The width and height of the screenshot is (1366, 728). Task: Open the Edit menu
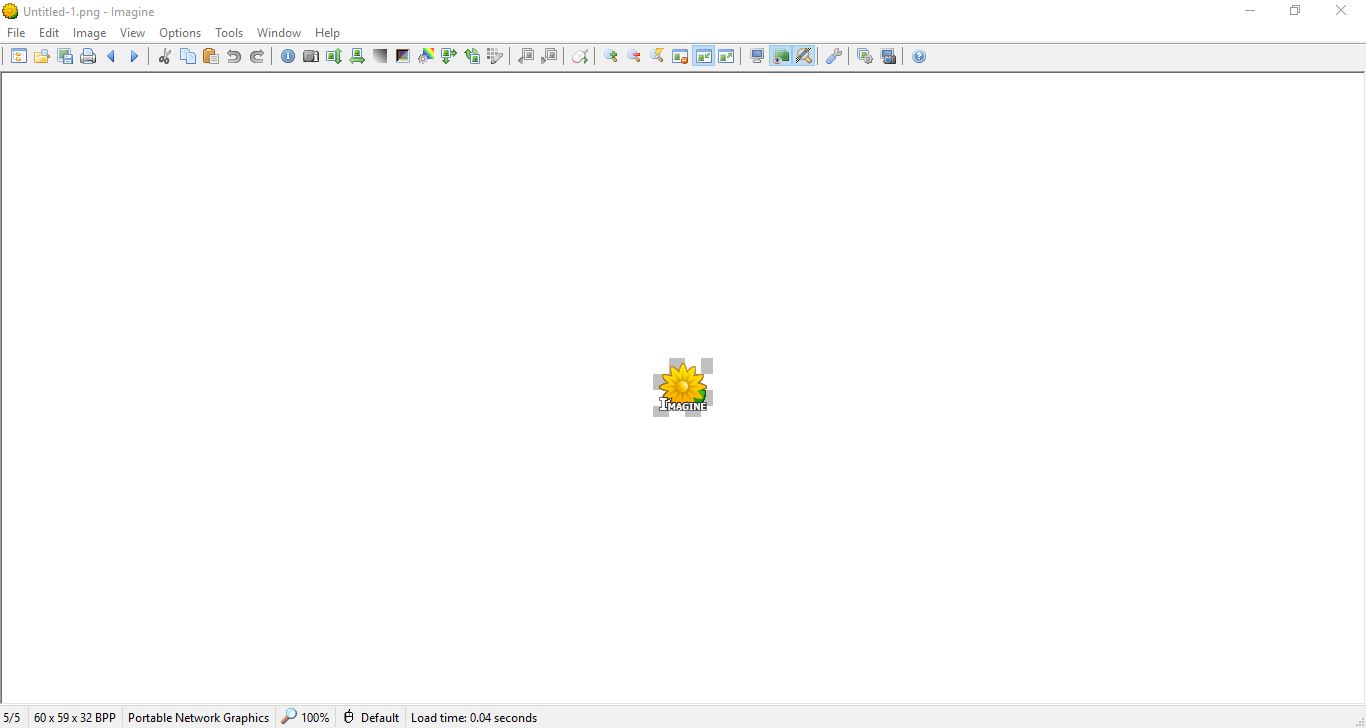pos(48,33)
